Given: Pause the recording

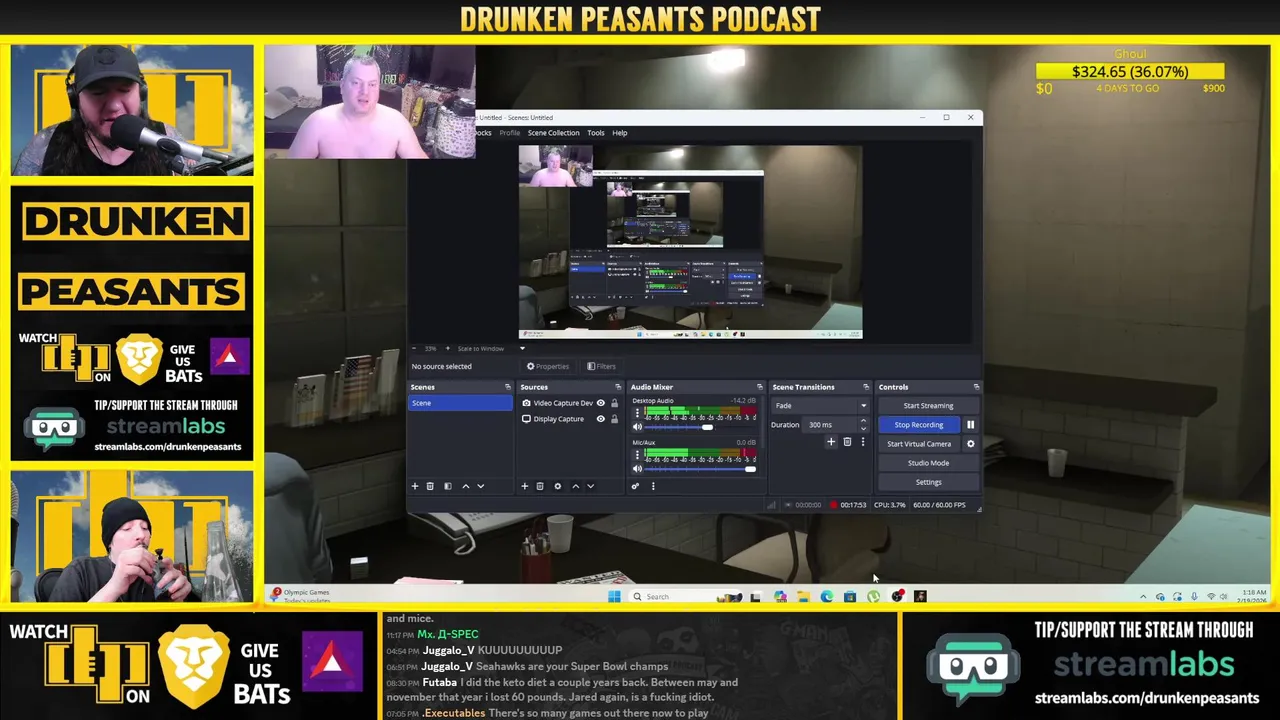Looking at the screenshot, I should point(970,425).
